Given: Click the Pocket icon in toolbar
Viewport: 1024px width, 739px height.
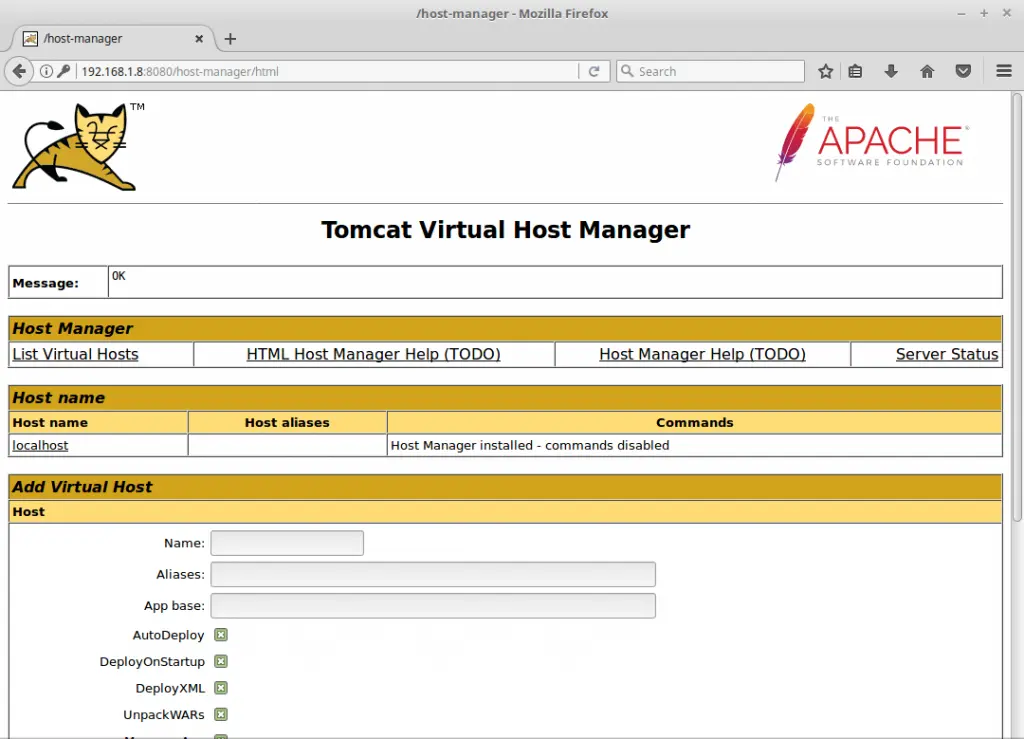Looking at the screenshot, I should (963, 71).
